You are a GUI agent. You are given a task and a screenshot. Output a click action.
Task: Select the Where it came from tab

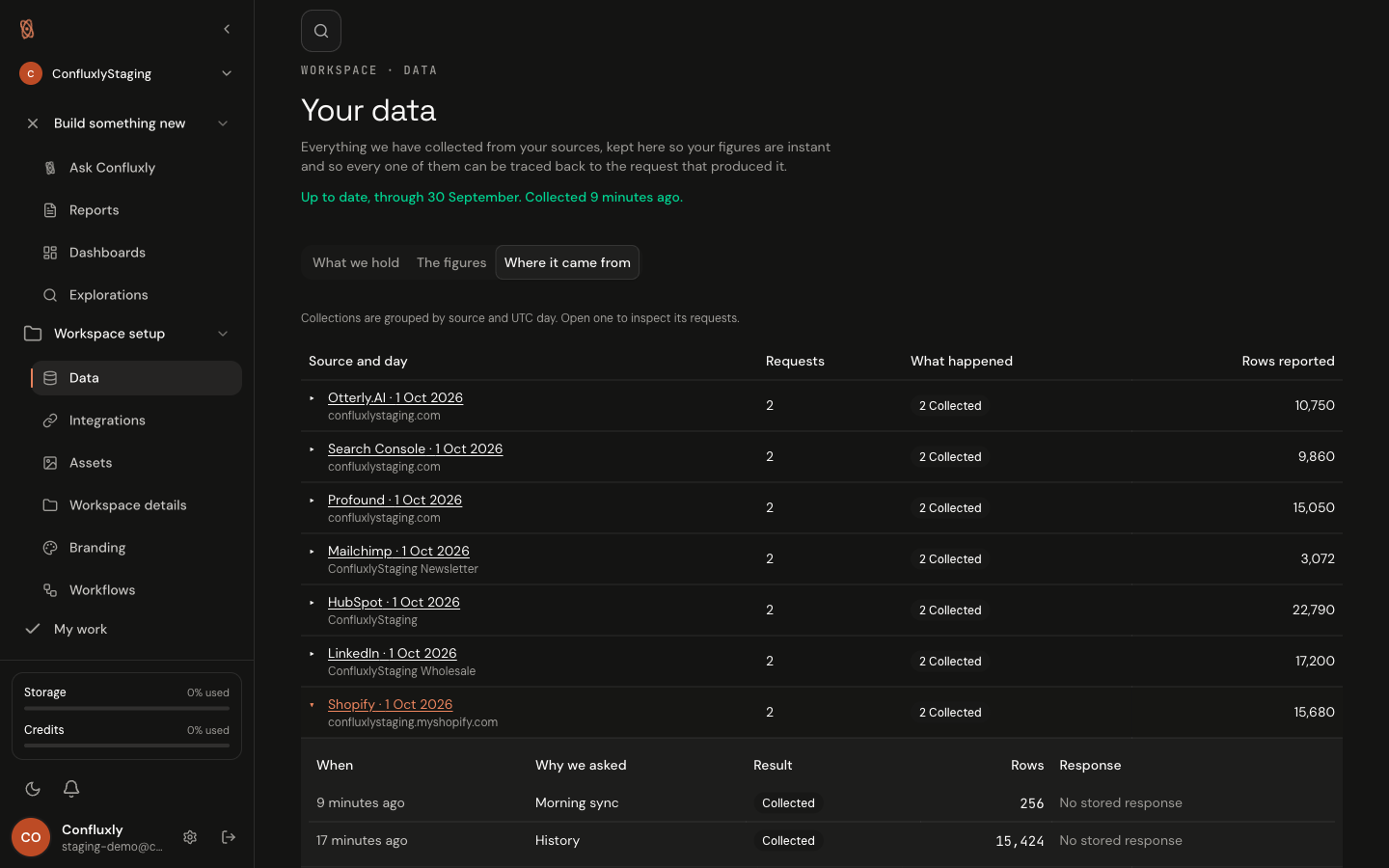[567, 262]
